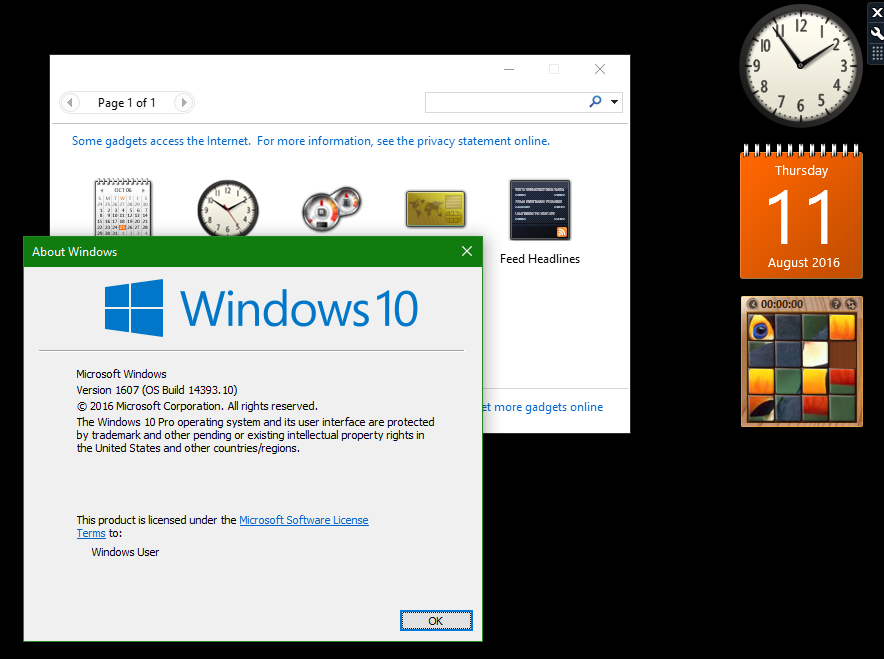Screen dimensions: 884x659
Task: Choose the Currency gadget icon
Action: 435,209
